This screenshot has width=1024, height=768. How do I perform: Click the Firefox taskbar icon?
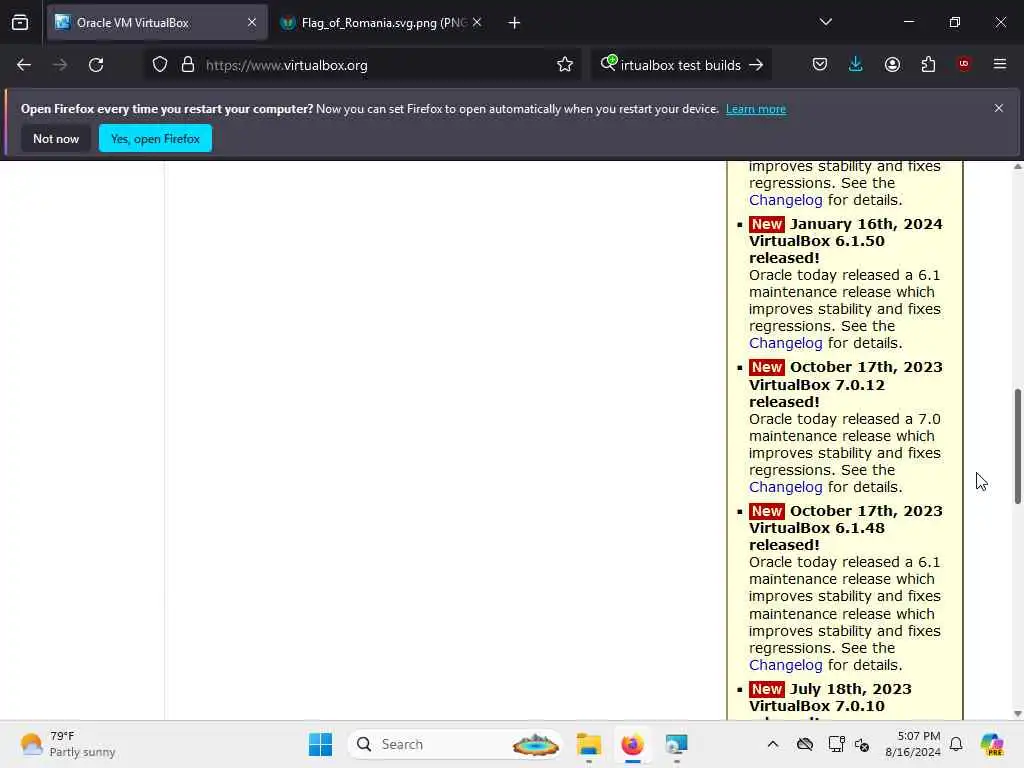[632, 744]
